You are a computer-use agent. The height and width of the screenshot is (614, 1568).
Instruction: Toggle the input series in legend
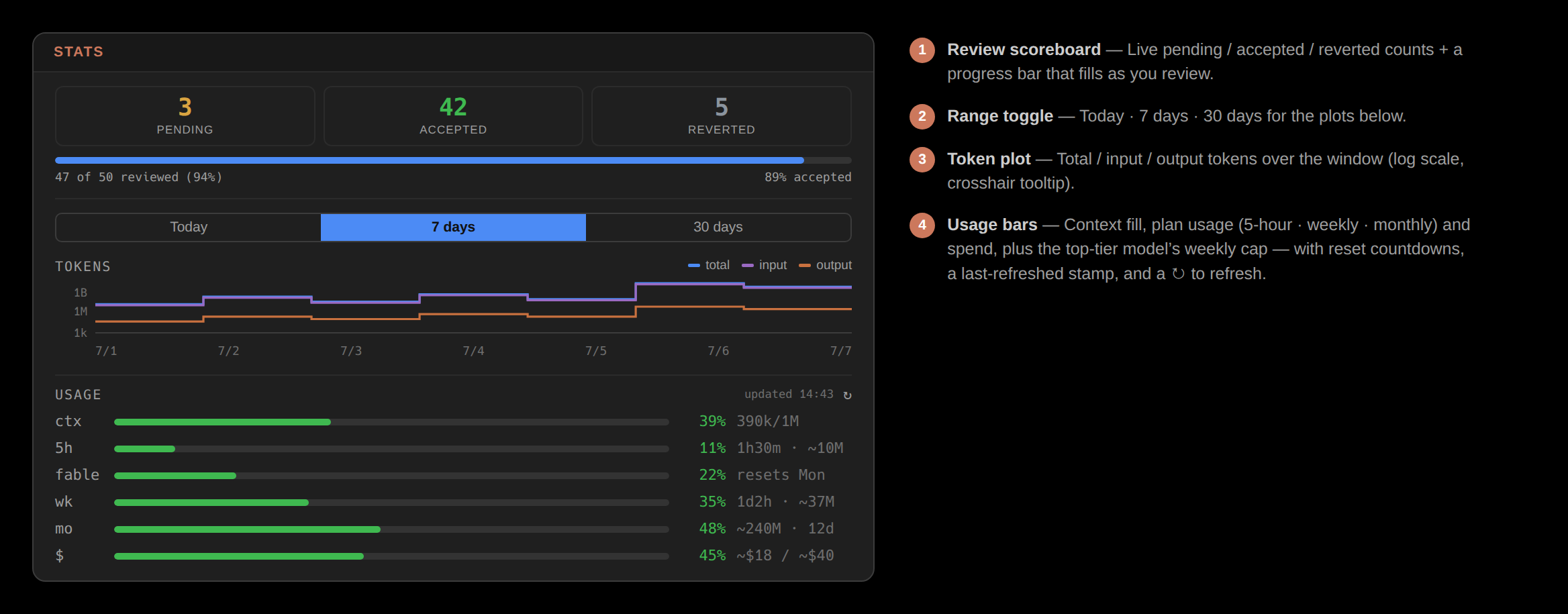764,265
